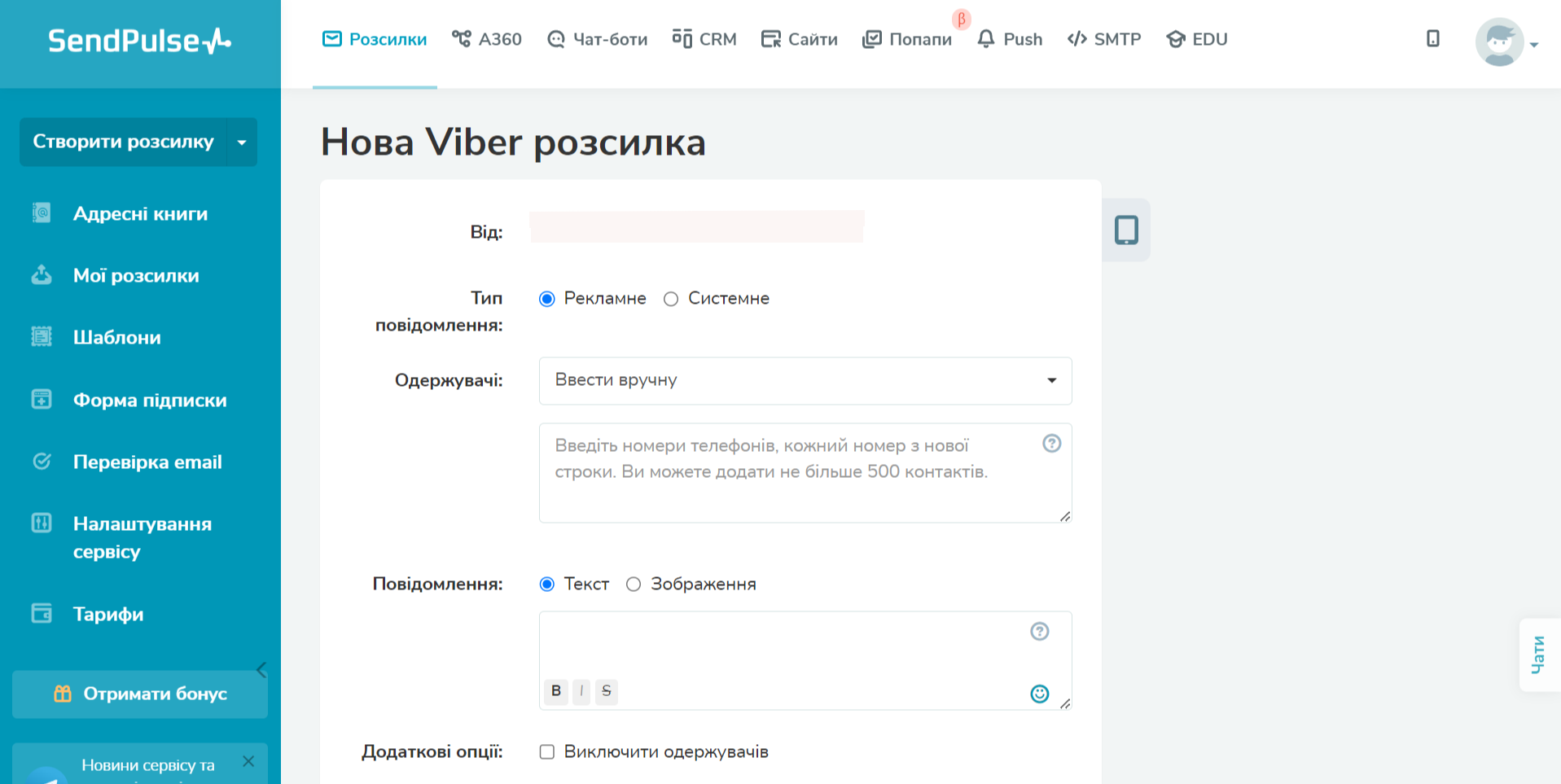Open Мої розсилки in the sidebar
Viewport: 1561px width, 784px height.
136,275
